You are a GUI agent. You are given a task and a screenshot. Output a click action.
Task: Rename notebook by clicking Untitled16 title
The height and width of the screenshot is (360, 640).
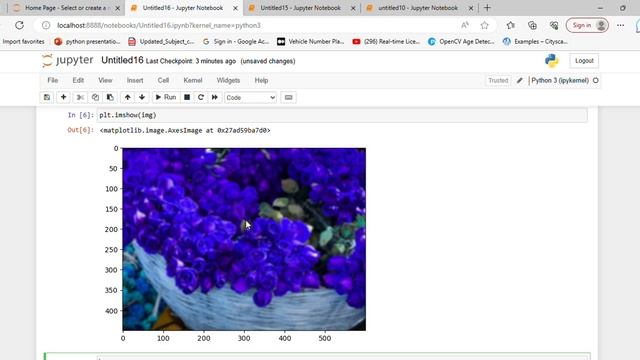[122, 60]
